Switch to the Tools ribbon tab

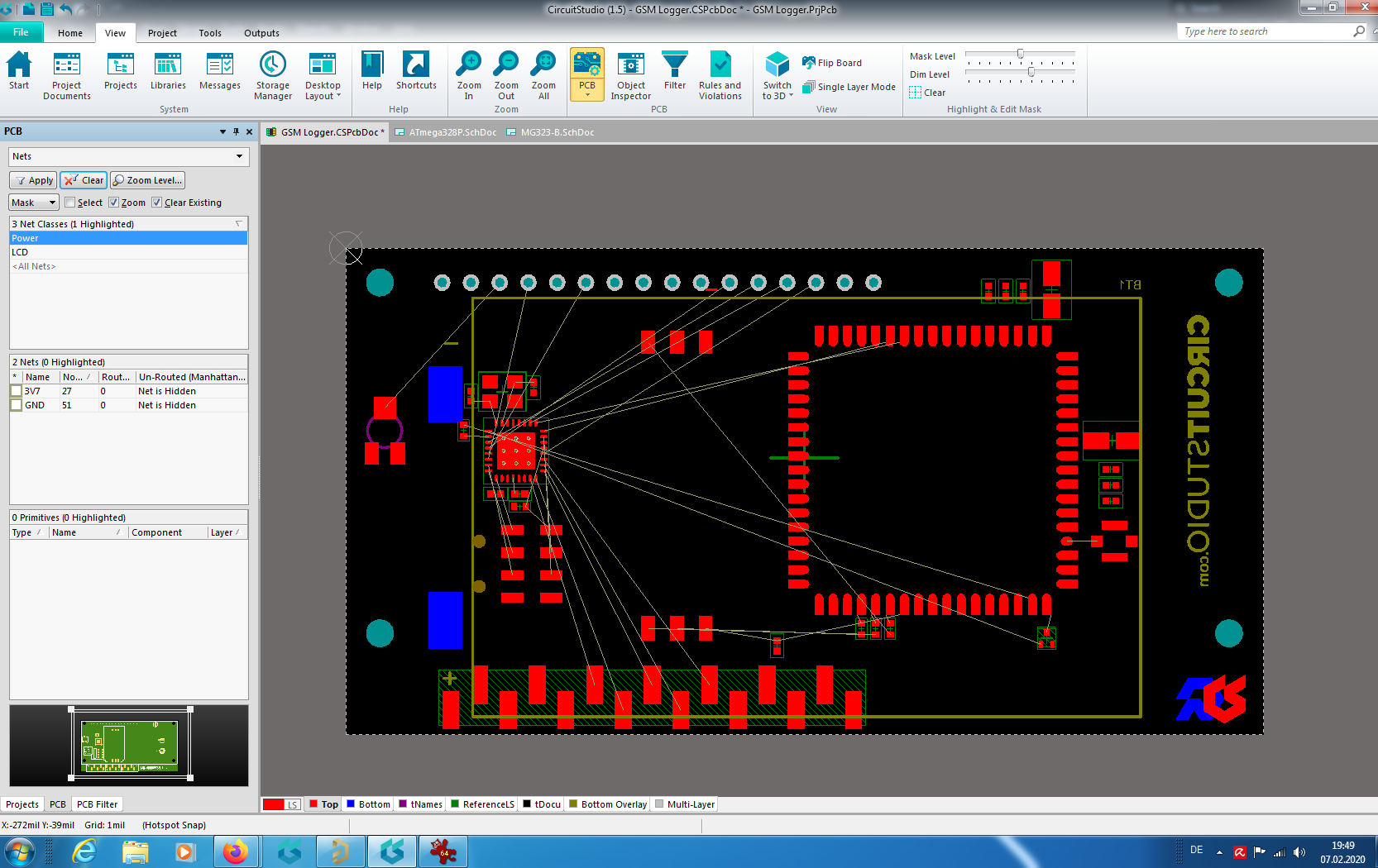(210, 33)
